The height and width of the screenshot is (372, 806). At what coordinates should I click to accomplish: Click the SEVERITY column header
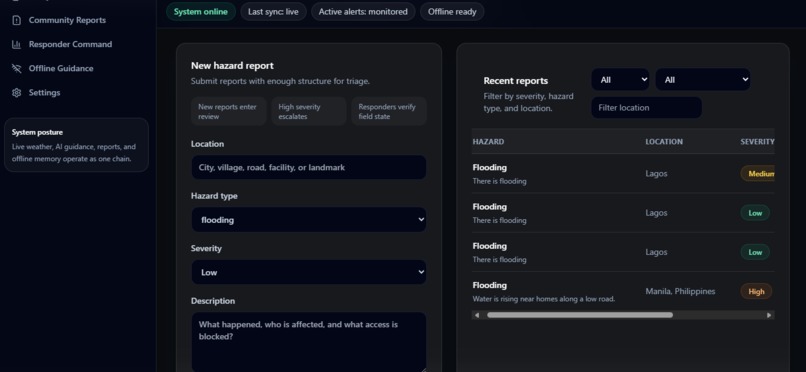pos(757,141)
